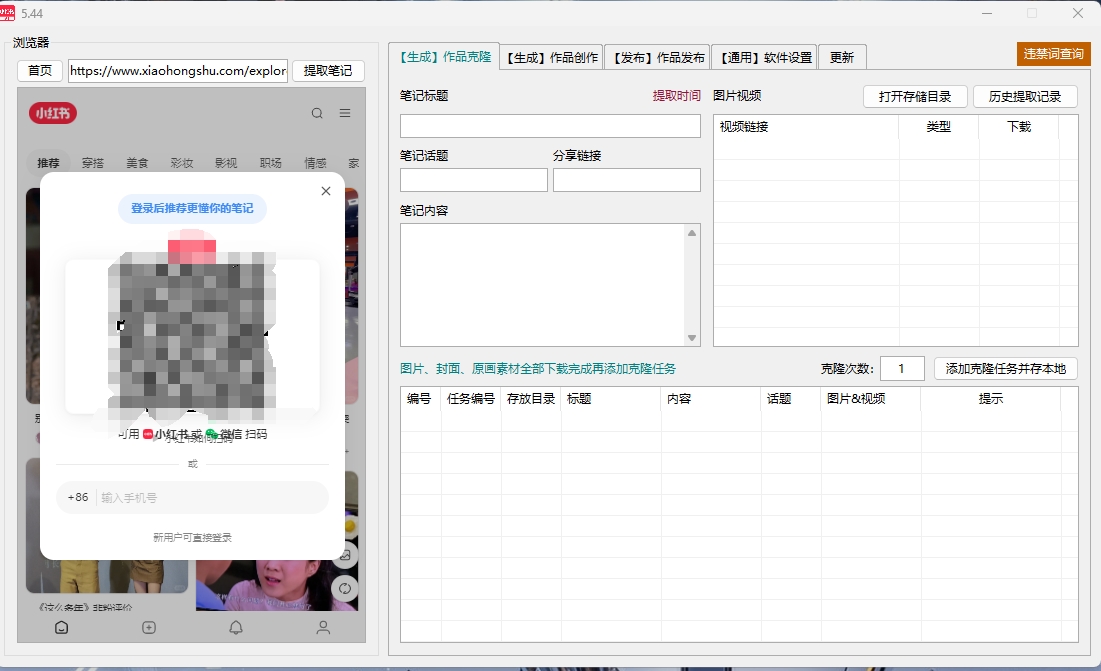Click the 新用户可直接登录 text
Image resolution: width=1101 pixels, height=671 pixels.
[192, 538]
